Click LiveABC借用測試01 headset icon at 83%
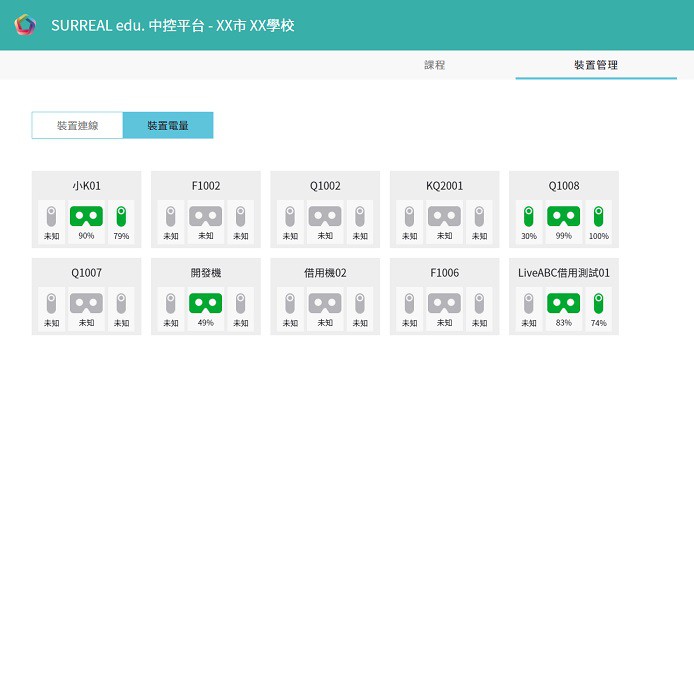Screen dimensions: 694x700 click(564, 303)
